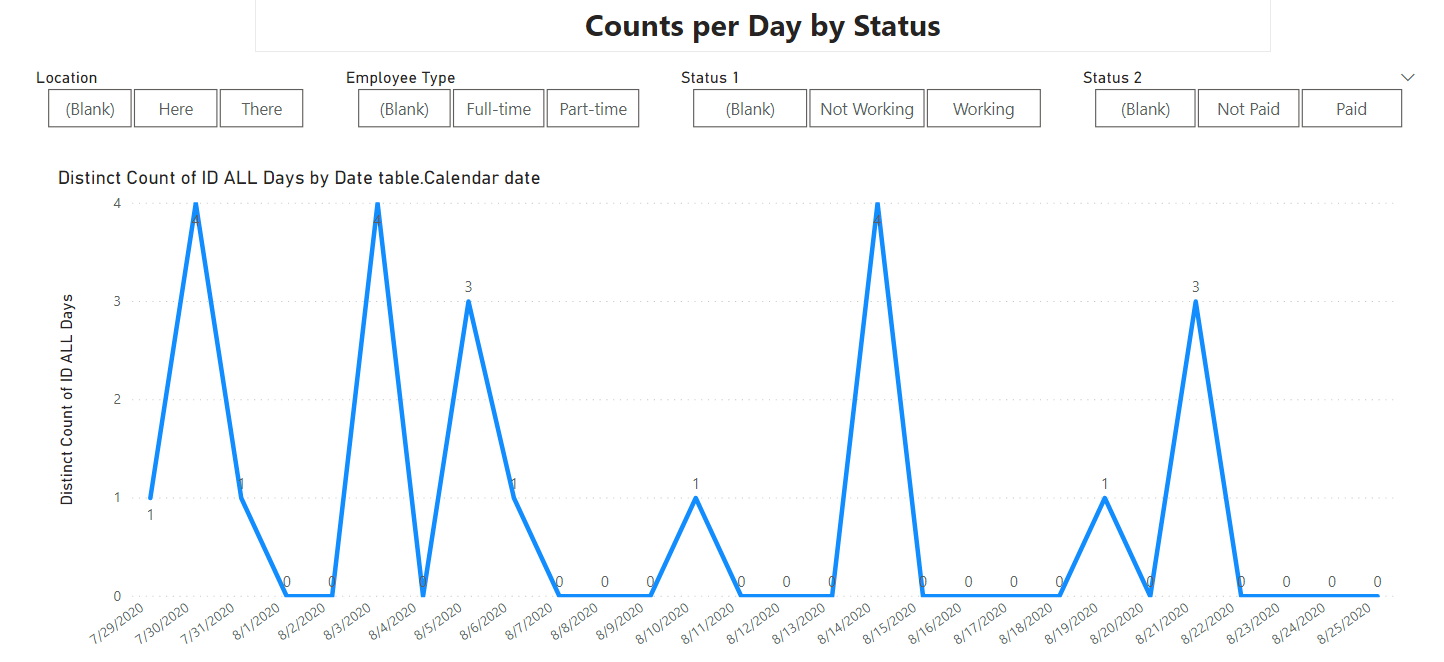This screenshot has height=662, width=1444.
Task: Select the 8/21/2020 peak labeled 3
Action: pos(1195,301)
